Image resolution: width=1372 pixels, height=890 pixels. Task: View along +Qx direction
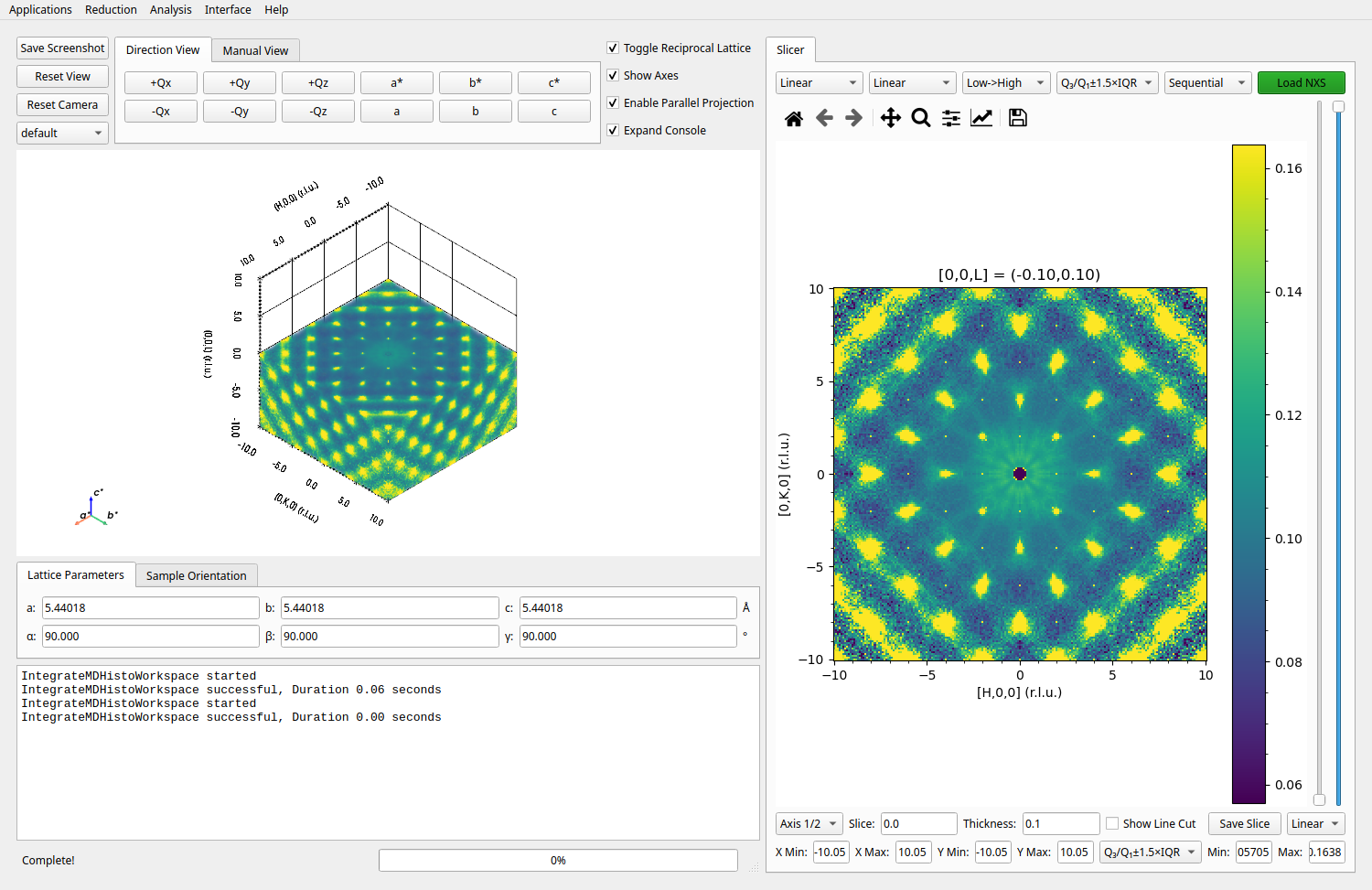click(161, 82)
